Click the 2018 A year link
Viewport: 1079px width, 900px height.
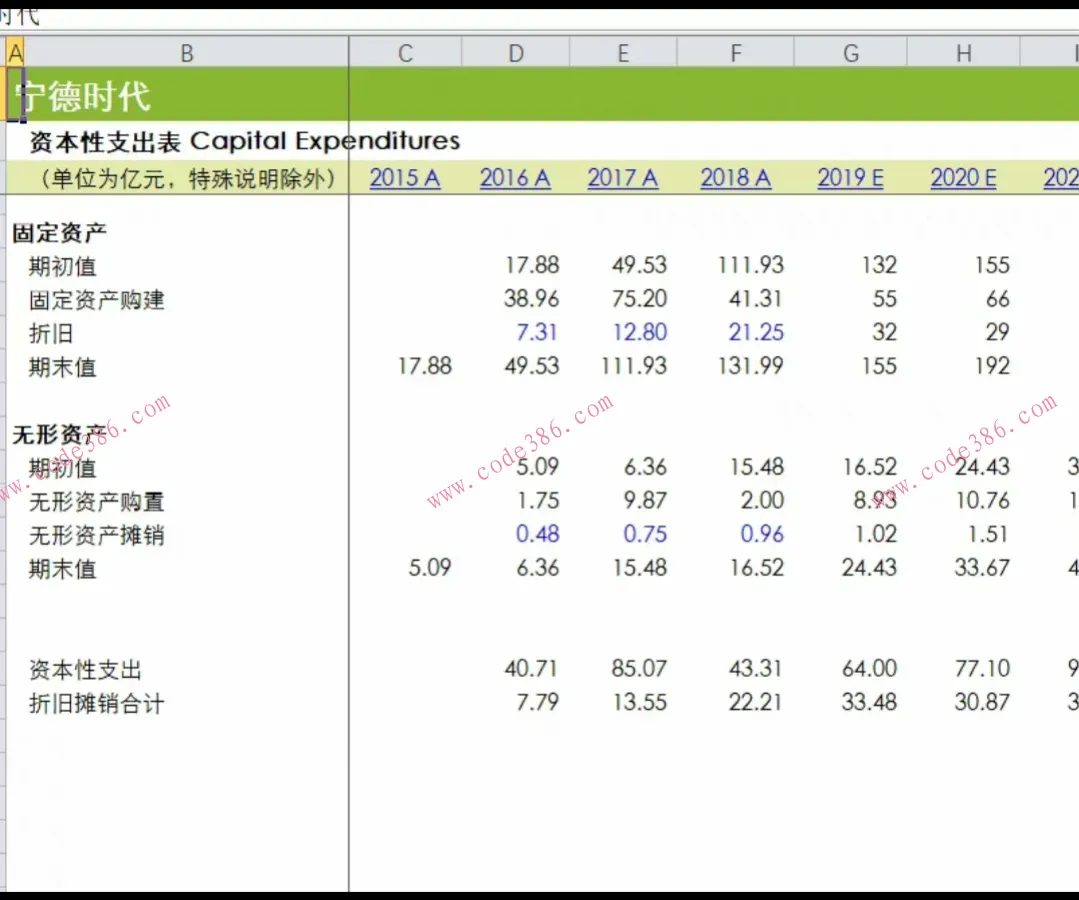click(736, 177)
